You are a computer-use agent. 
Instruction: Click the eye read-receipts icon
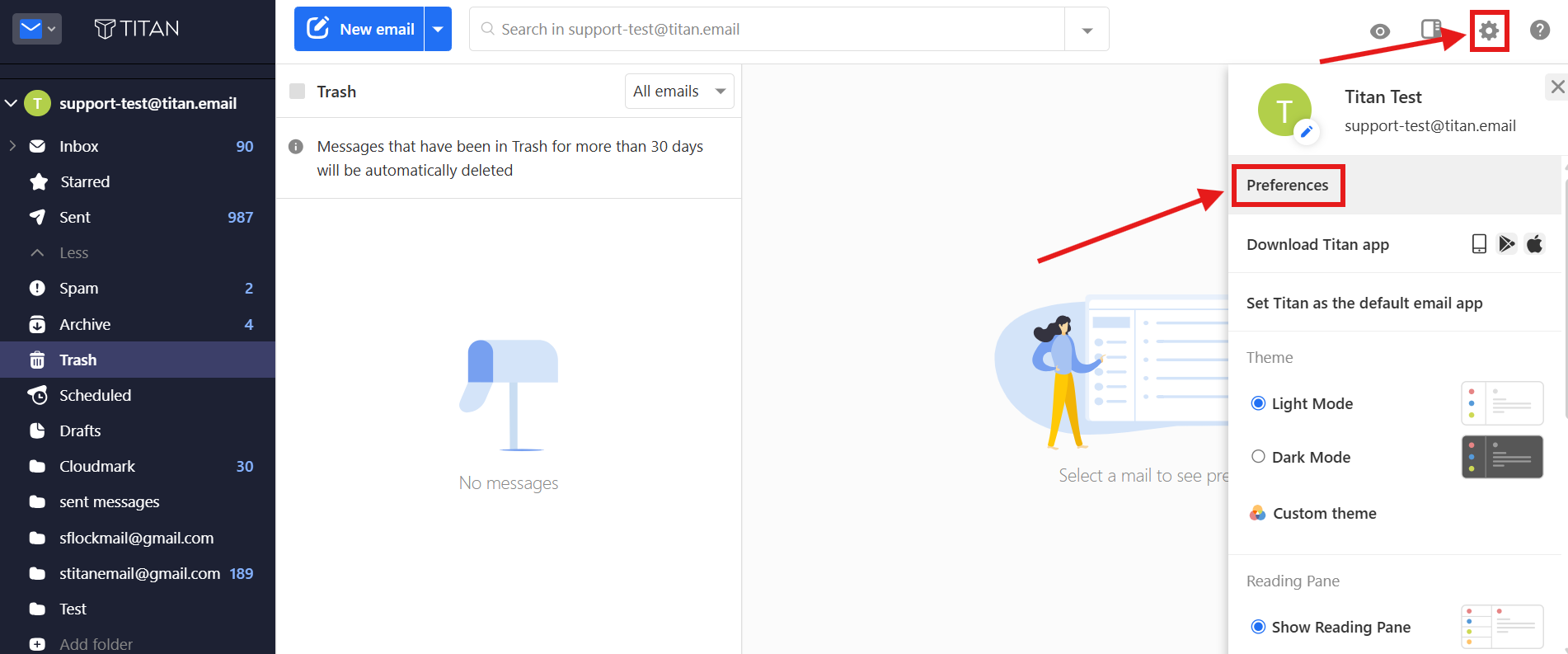point(1380,31)
